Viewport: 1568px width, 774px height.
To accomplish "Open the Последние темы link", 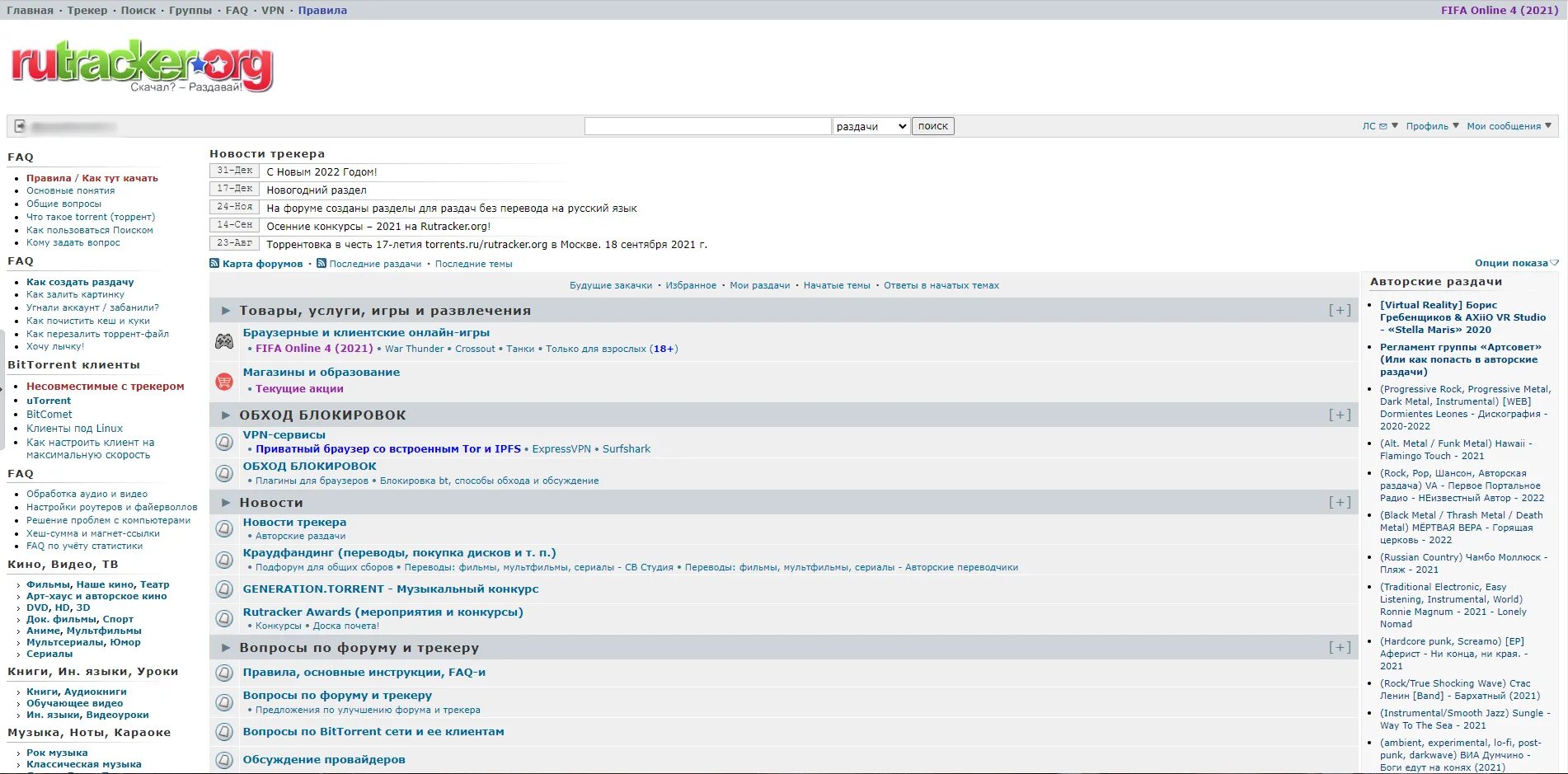I will [x=474, y=264].
